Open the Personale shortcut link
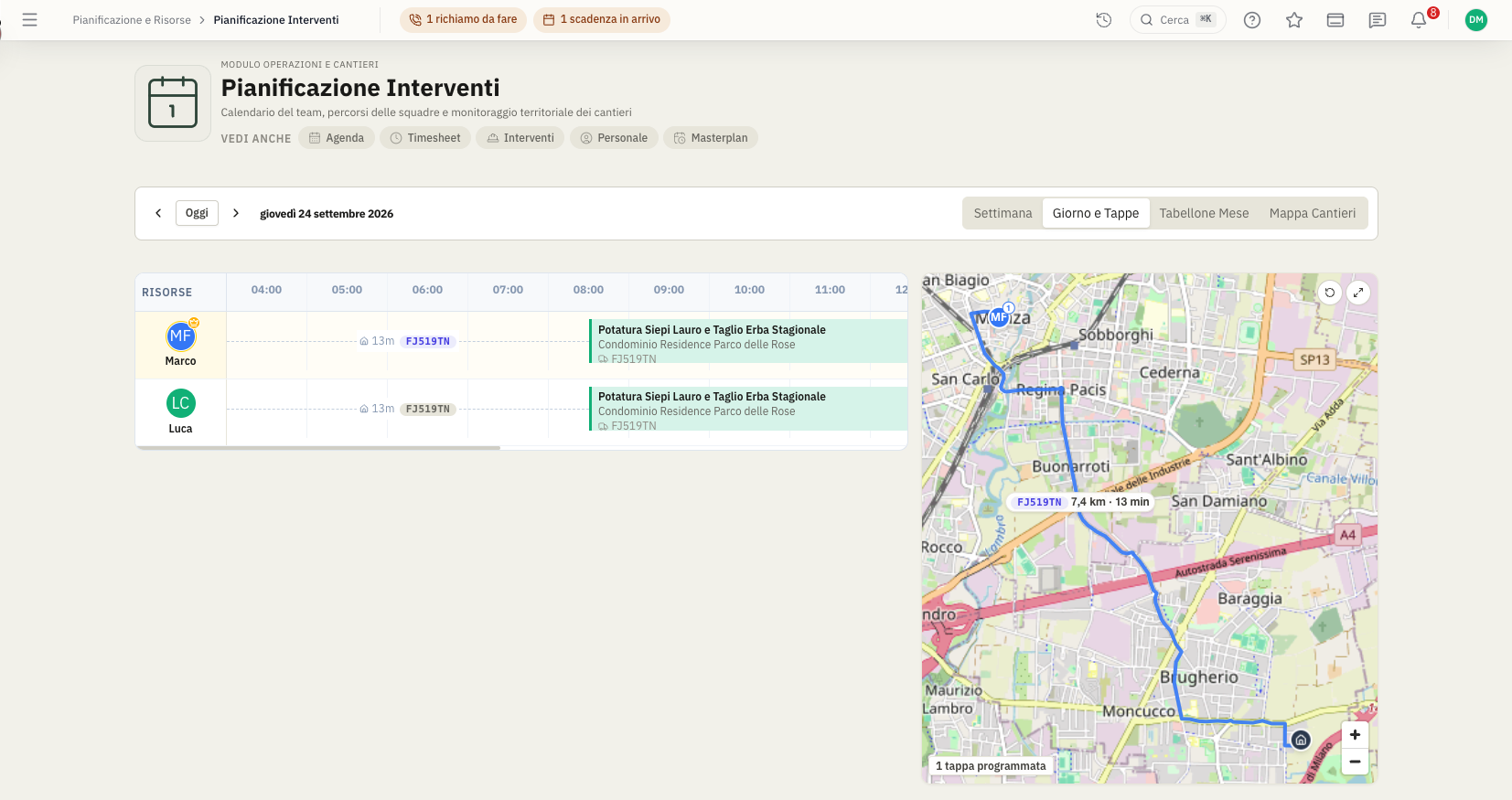The image size is (1512, 800). [x=614, y=138]
